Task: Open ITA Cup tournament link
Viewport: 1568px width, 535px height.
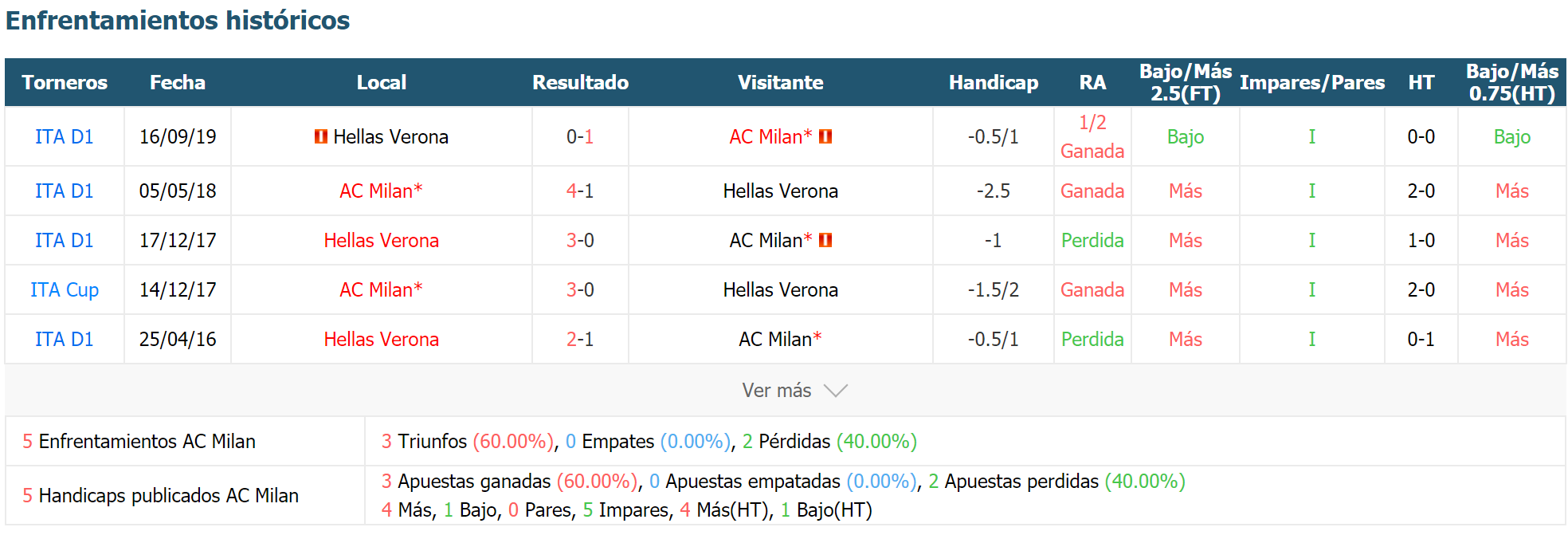Action: point(65,289)
